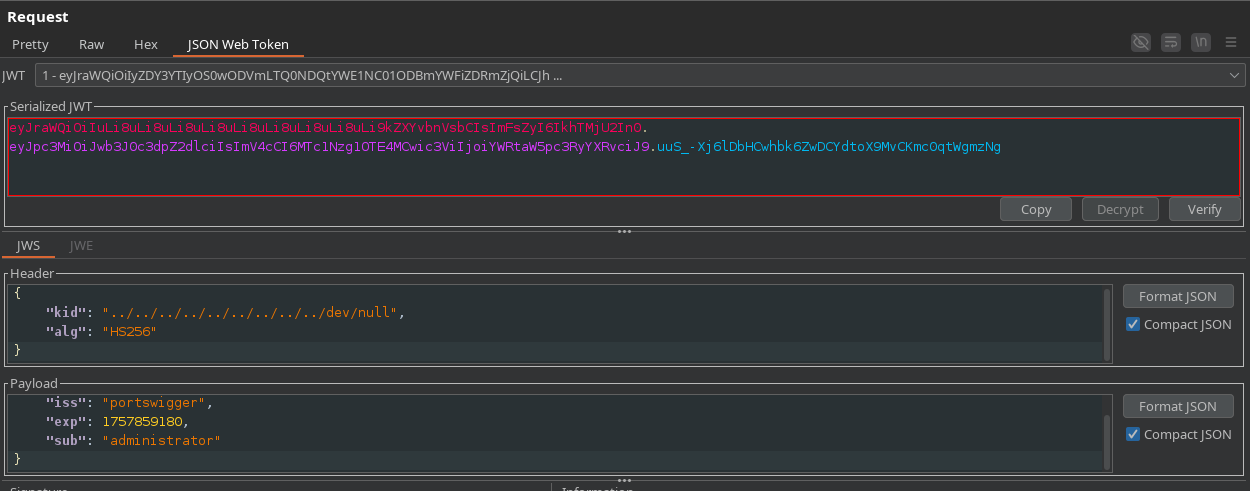The width and height of the screenshot is (1250, 491).
Task: Click the \n non-printable characters icon
Action: pos(1201,42)
